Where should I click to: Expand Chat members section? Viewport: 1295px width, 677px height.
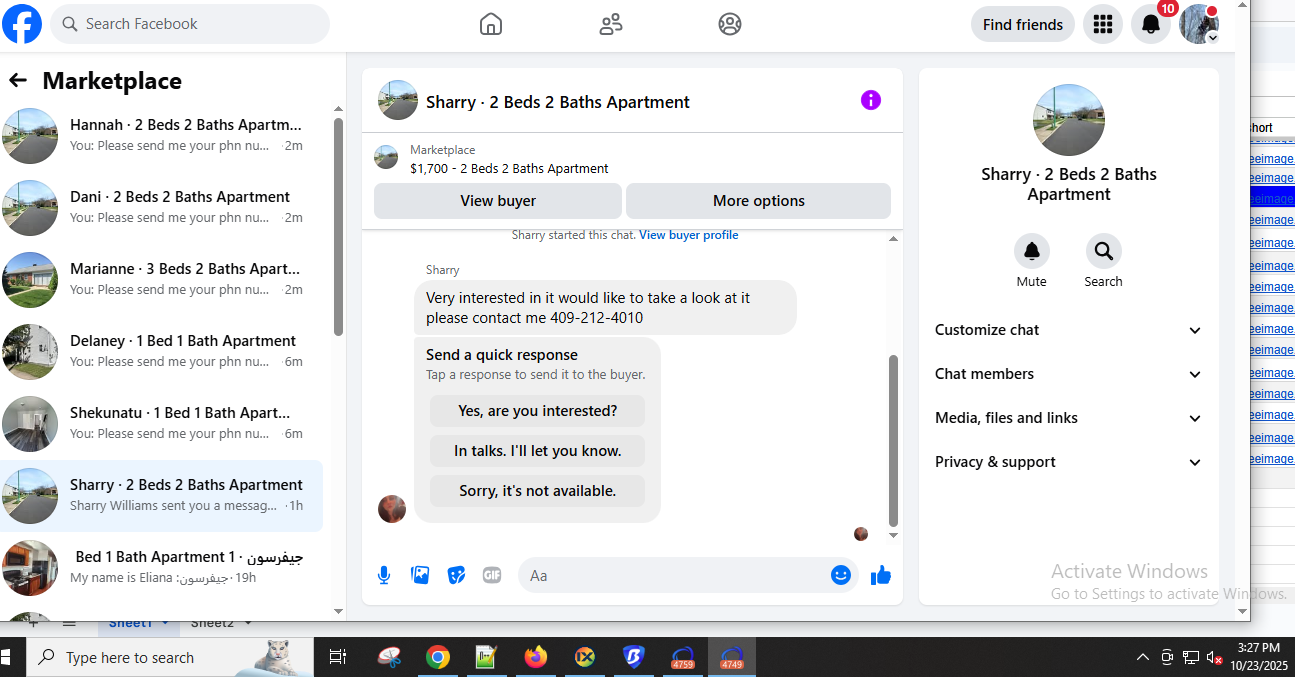coord(1068,374)
